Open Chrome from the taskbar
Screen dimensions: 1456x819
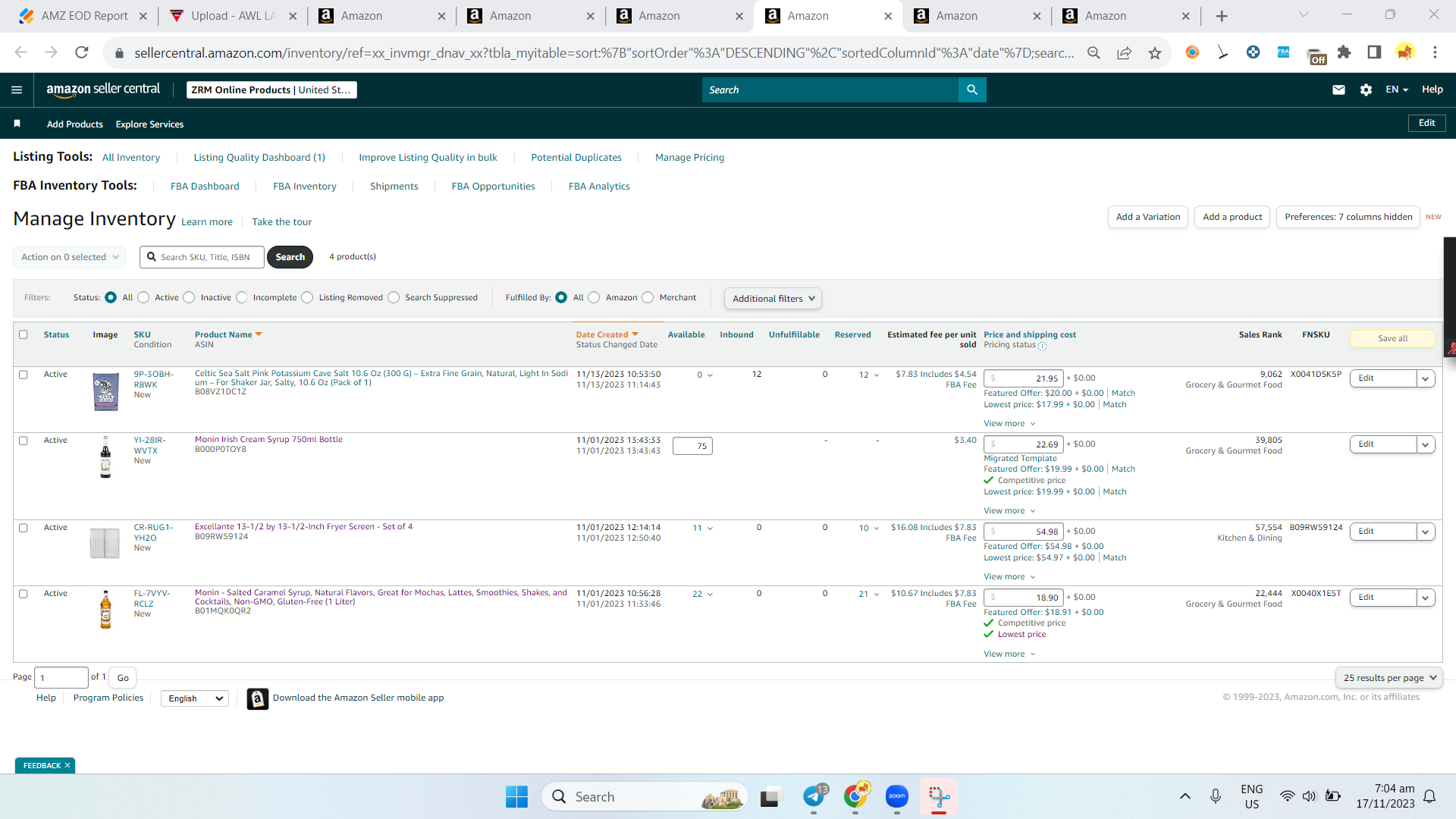coord(855,797)
